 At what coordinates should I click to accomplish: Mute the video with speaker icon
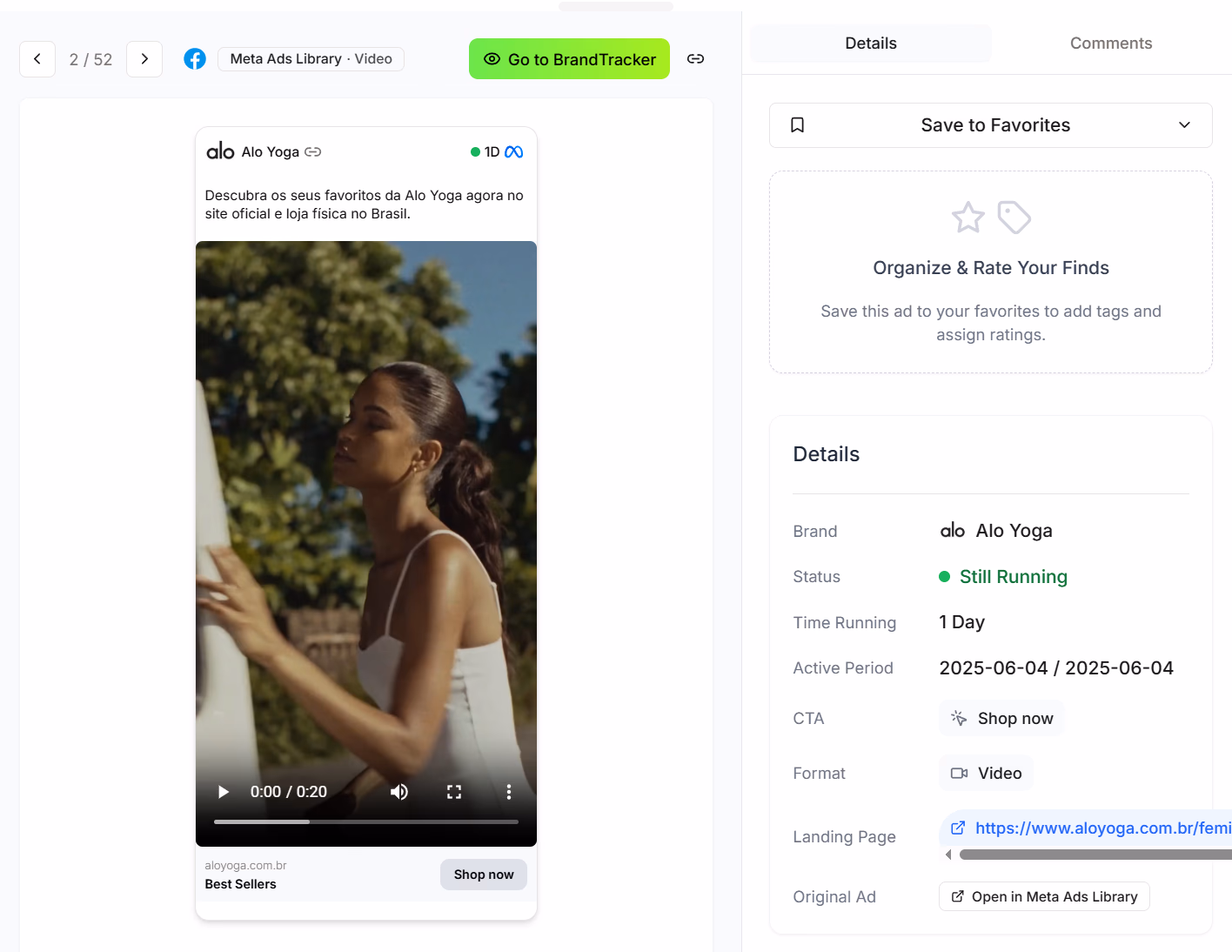[x=399, y=792]
